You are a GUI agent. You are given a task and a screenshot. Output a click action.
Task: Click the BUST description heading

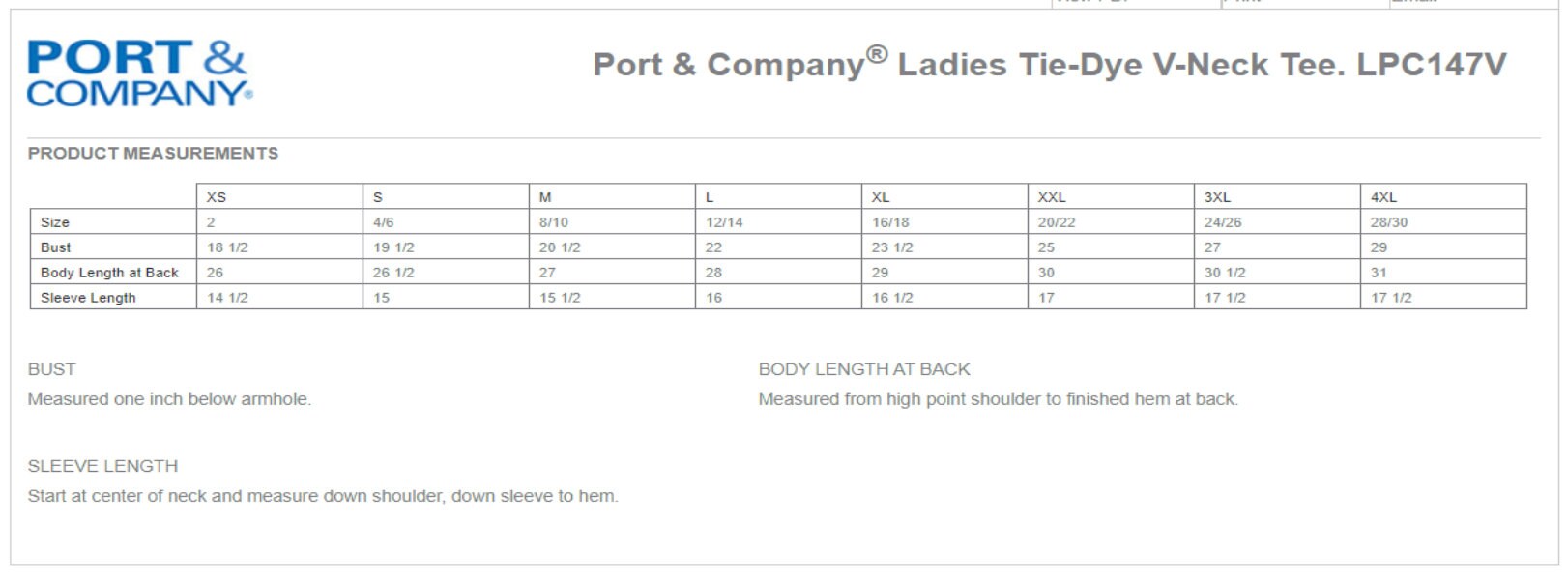[51, 369]
